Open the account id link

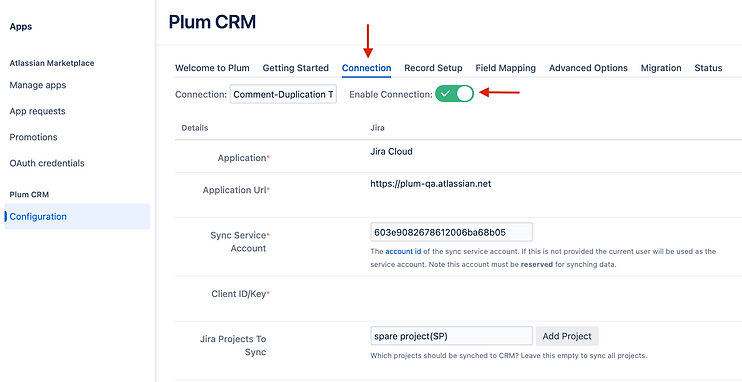403,252
